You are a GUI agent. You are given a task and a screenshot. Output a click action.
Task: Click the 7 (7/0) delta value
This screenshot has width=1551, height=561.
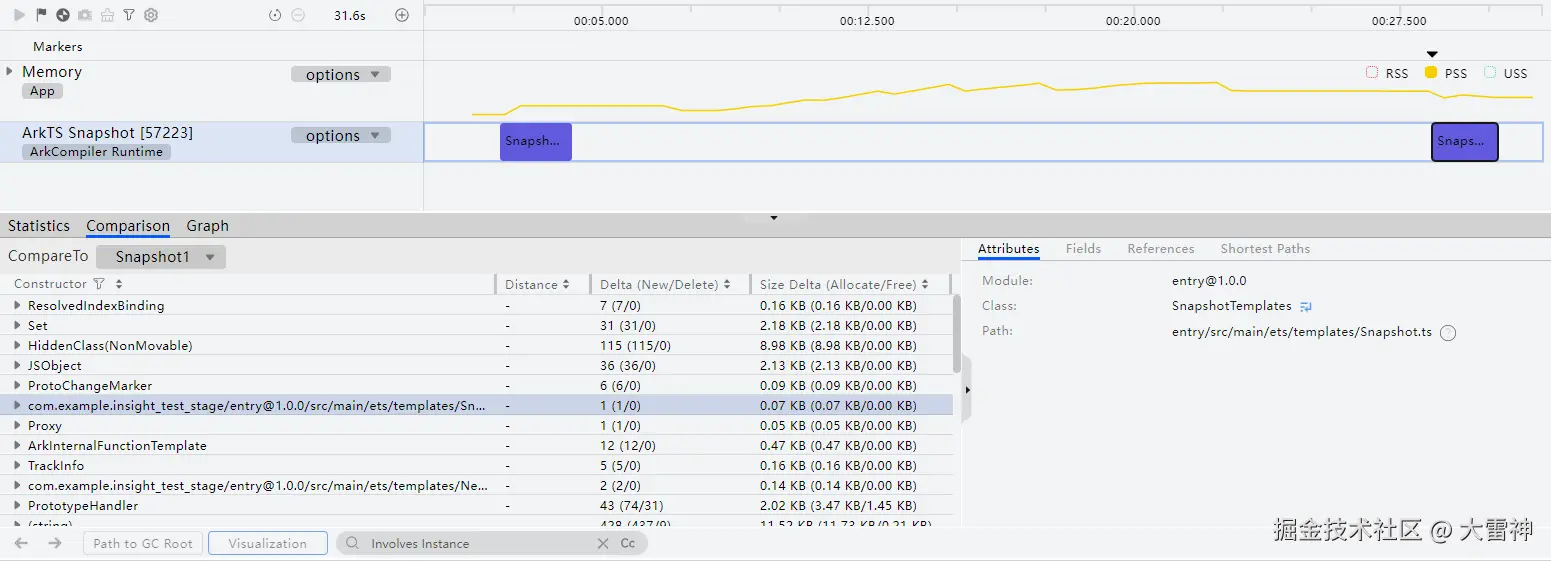pyautogui.click(x=620, y=305)
